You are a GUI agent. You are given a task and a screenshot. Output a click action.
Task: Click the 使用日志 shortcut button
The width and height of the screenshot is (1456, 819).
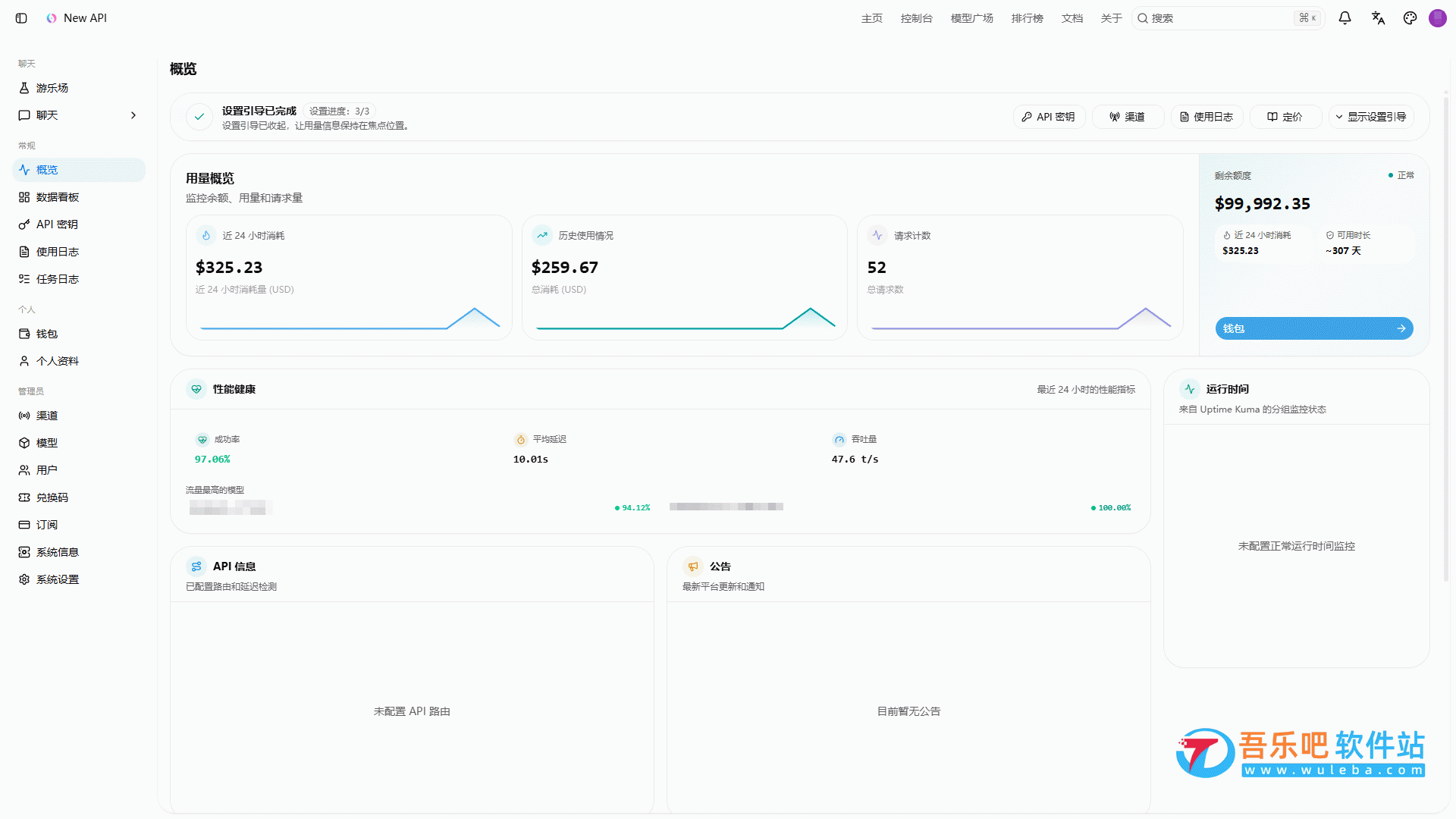[1207, 117]
